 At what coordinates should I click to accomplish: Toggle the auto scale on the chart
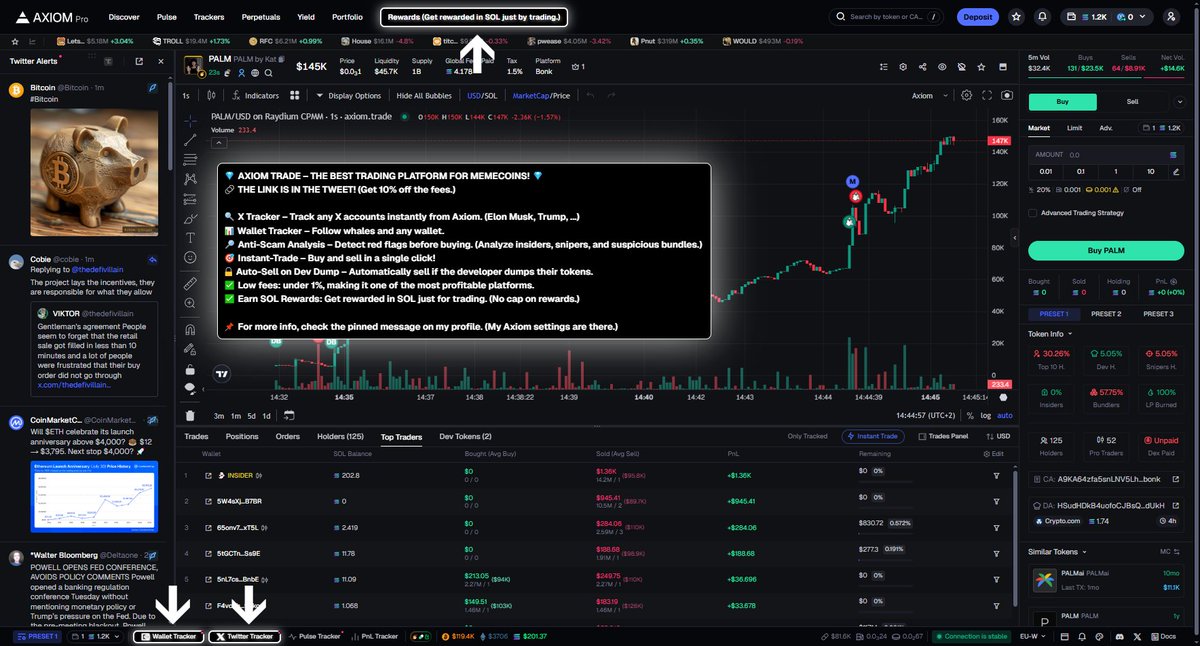tap(1005, 415)
